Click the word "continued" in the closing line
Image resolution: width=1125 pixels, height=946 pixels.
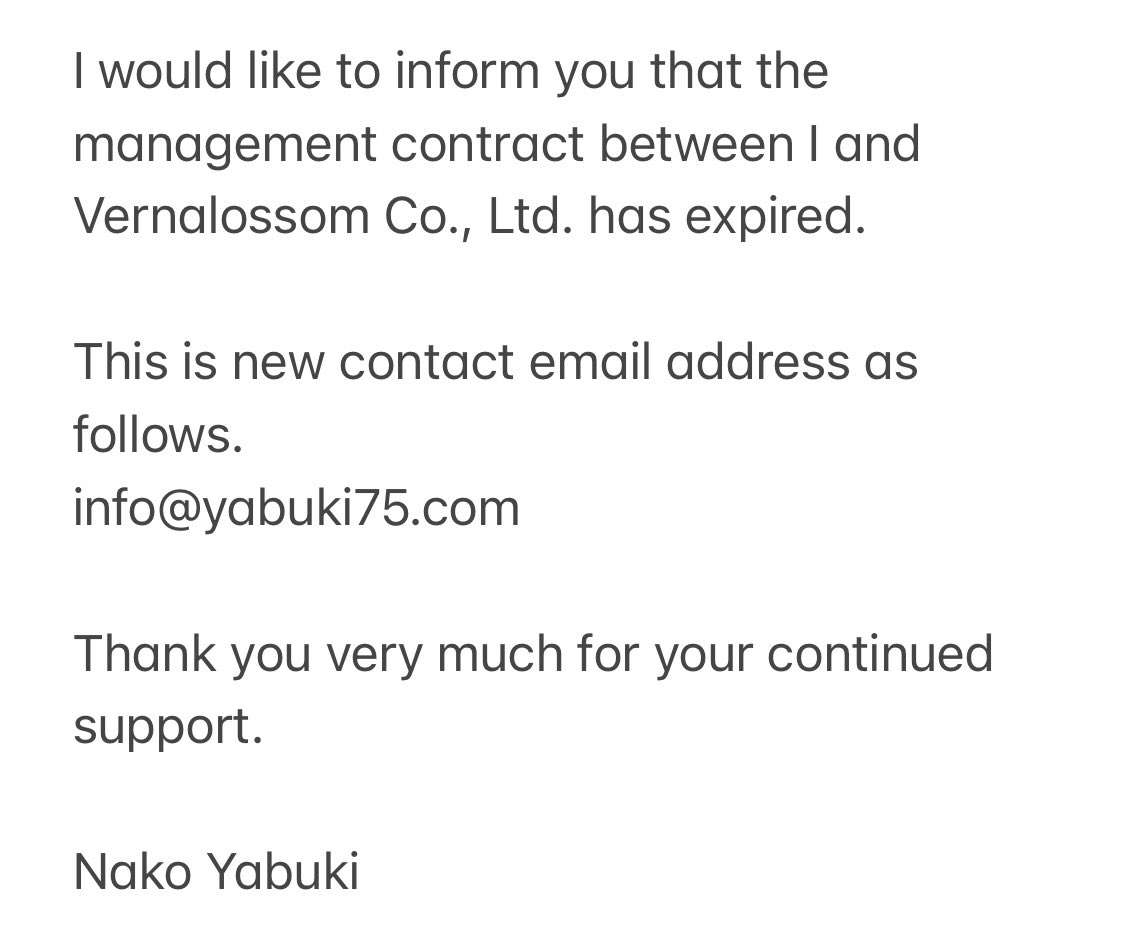tap(879, 654)
